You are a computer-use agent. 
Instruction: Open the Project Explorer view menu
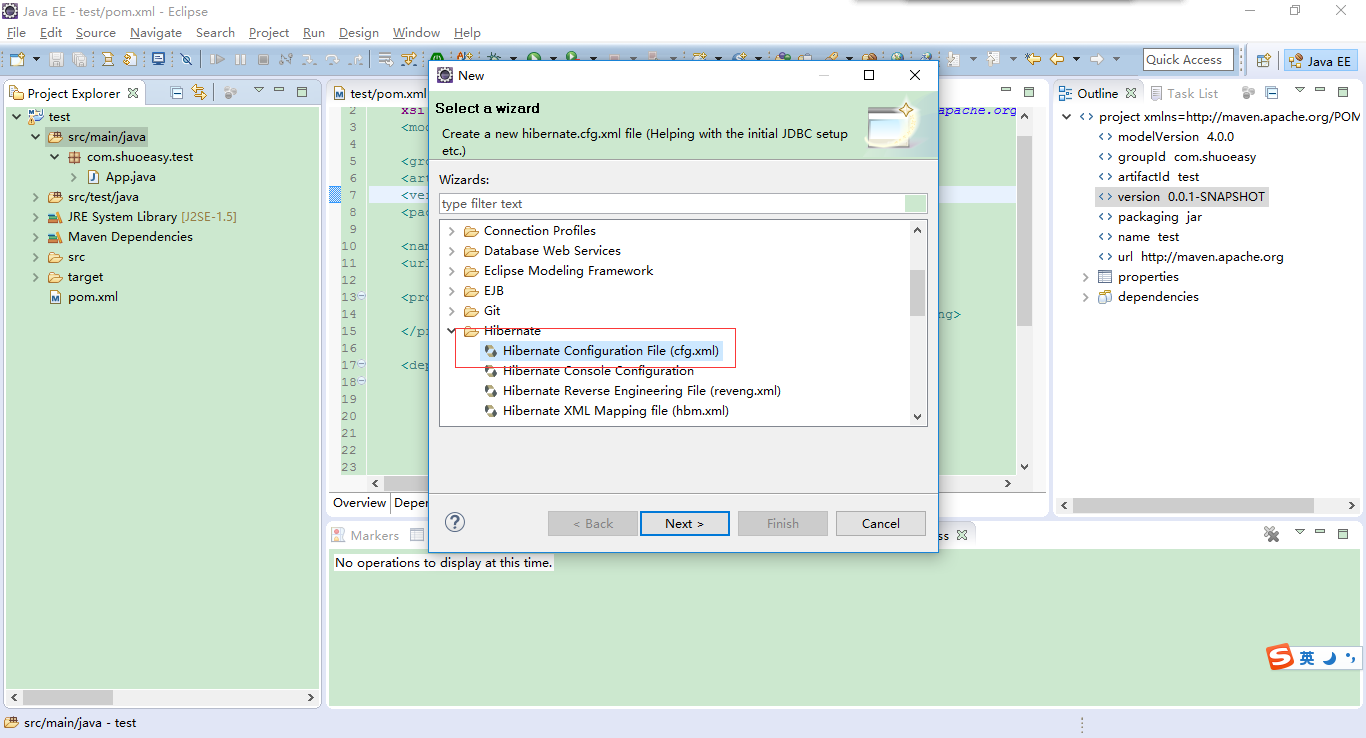point(258,92)
